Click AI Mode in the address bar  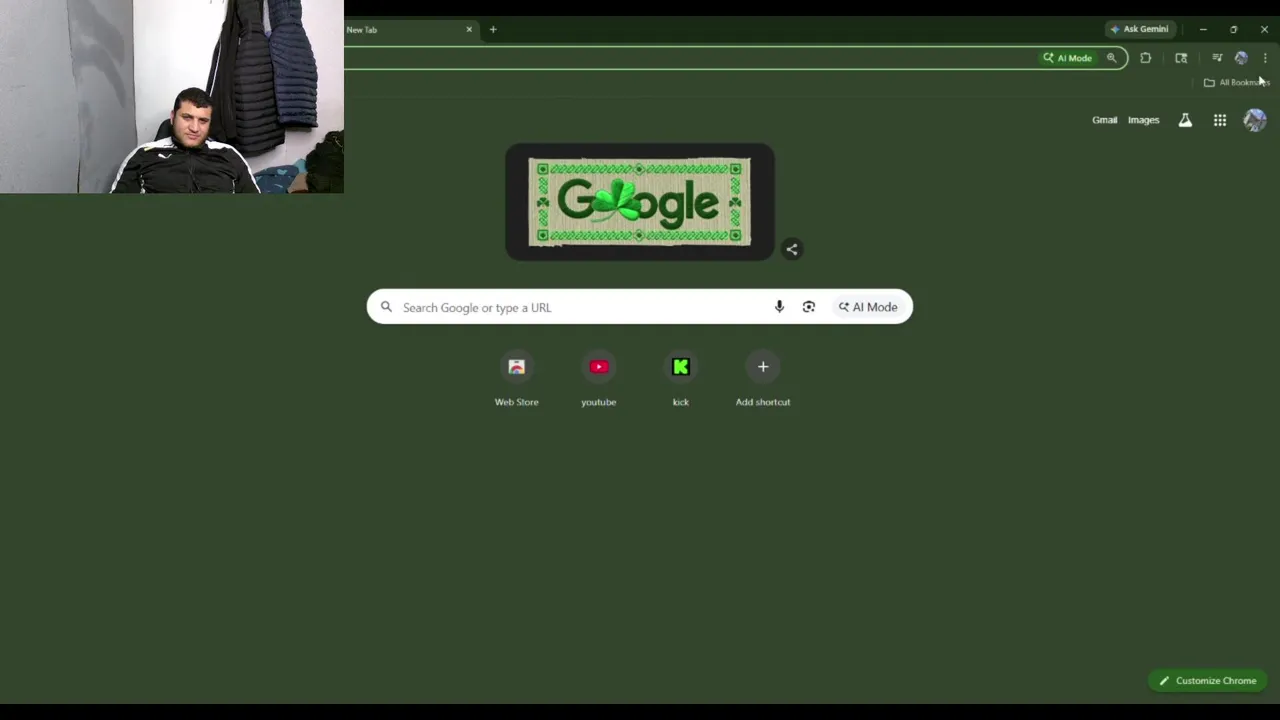(x=1068, y=58)
